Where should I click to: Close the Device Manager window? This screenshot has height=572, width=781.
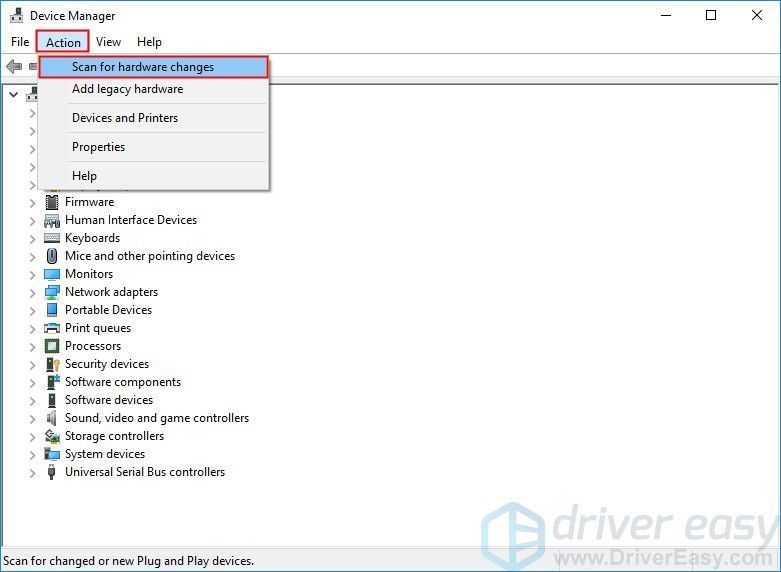pos(757,15)
